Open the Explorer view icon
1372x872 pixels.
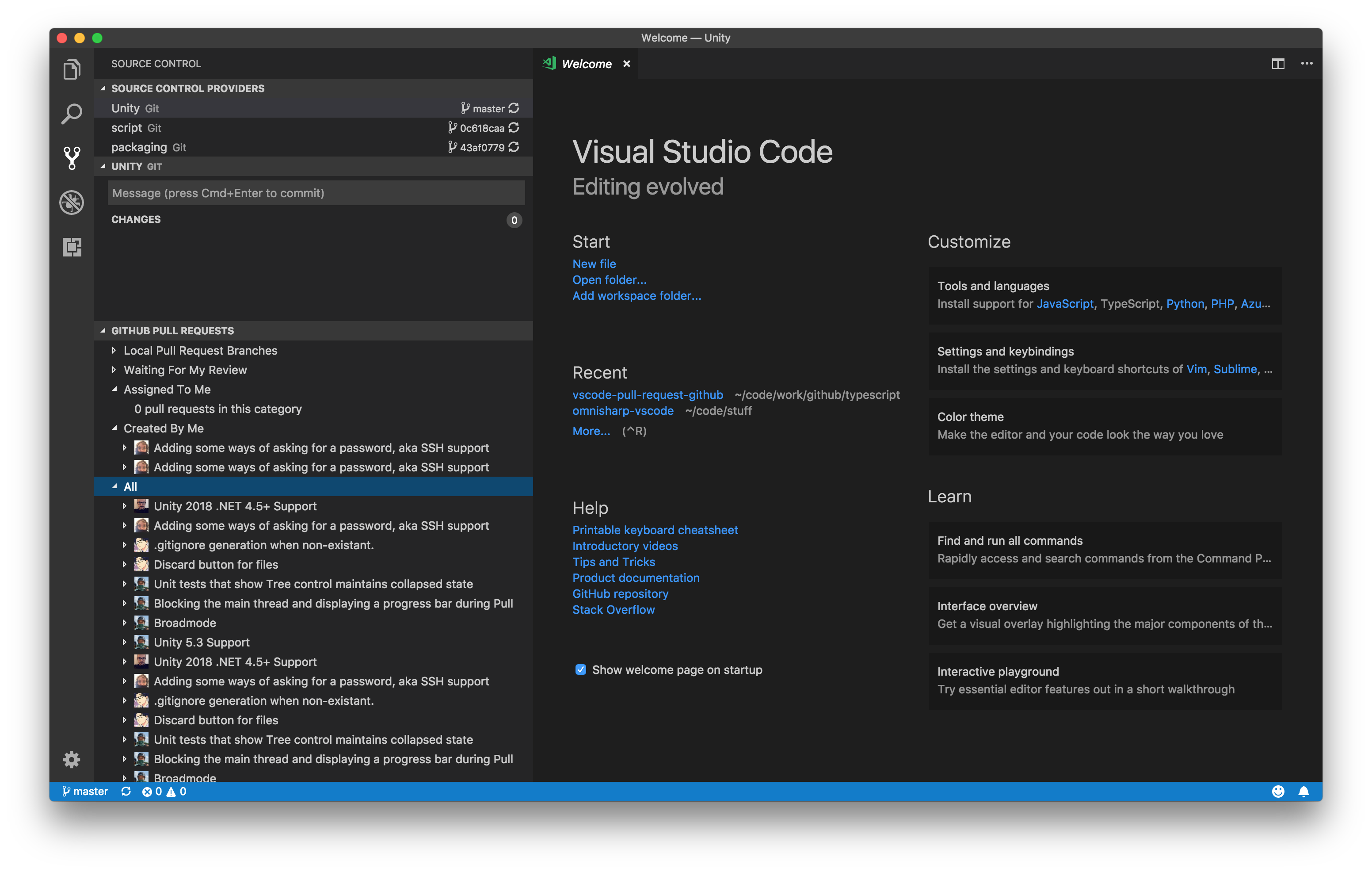71,69
